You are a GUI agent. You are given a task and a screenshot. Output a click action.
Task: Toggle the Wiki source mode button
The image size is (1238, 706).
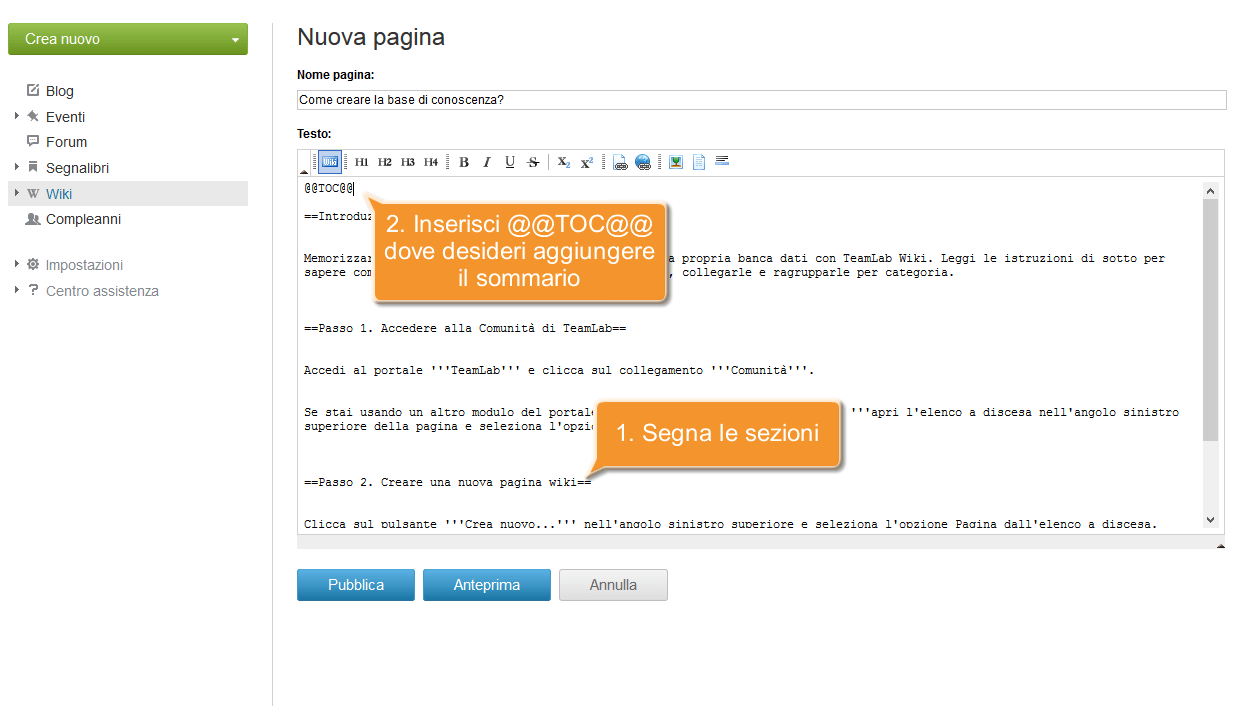[x=330, y=162]
